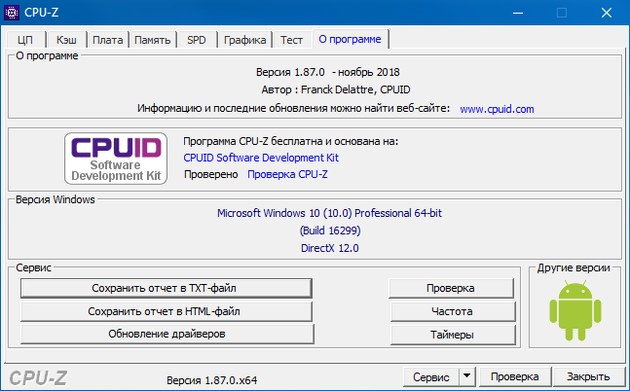Click the text Версия 1.87.0 - ноябрь 2018

pos(328,72)
